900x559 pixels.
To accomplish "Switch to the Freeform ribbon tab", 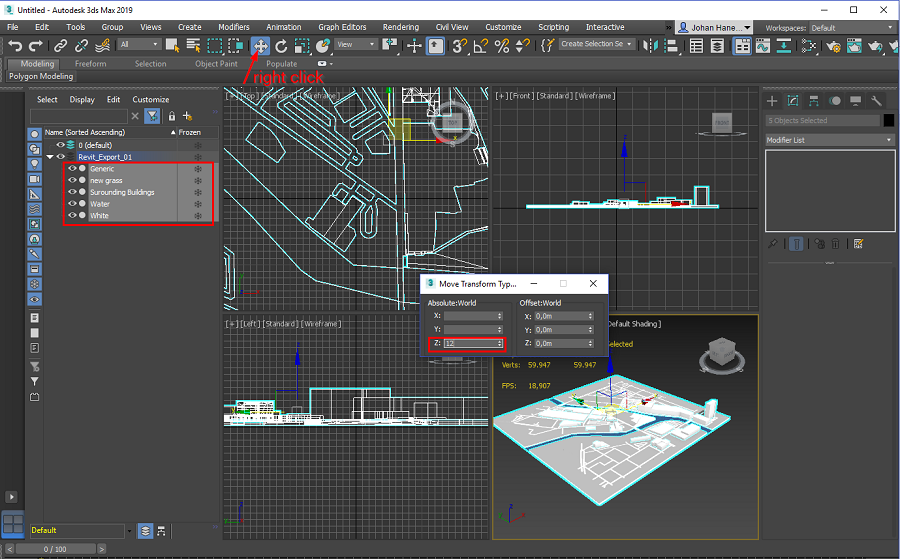I will 90,64.
